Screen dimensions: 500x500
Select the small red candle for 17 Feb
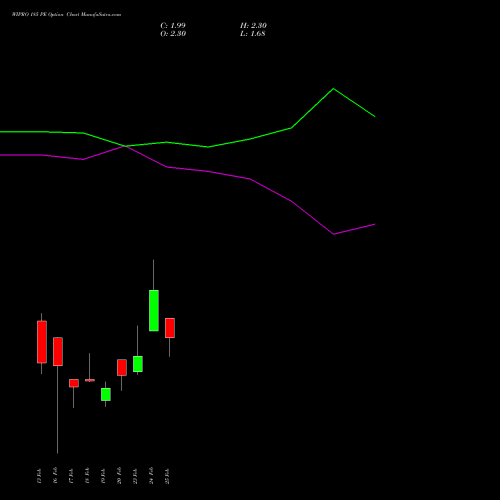click(x=74, y=383)
